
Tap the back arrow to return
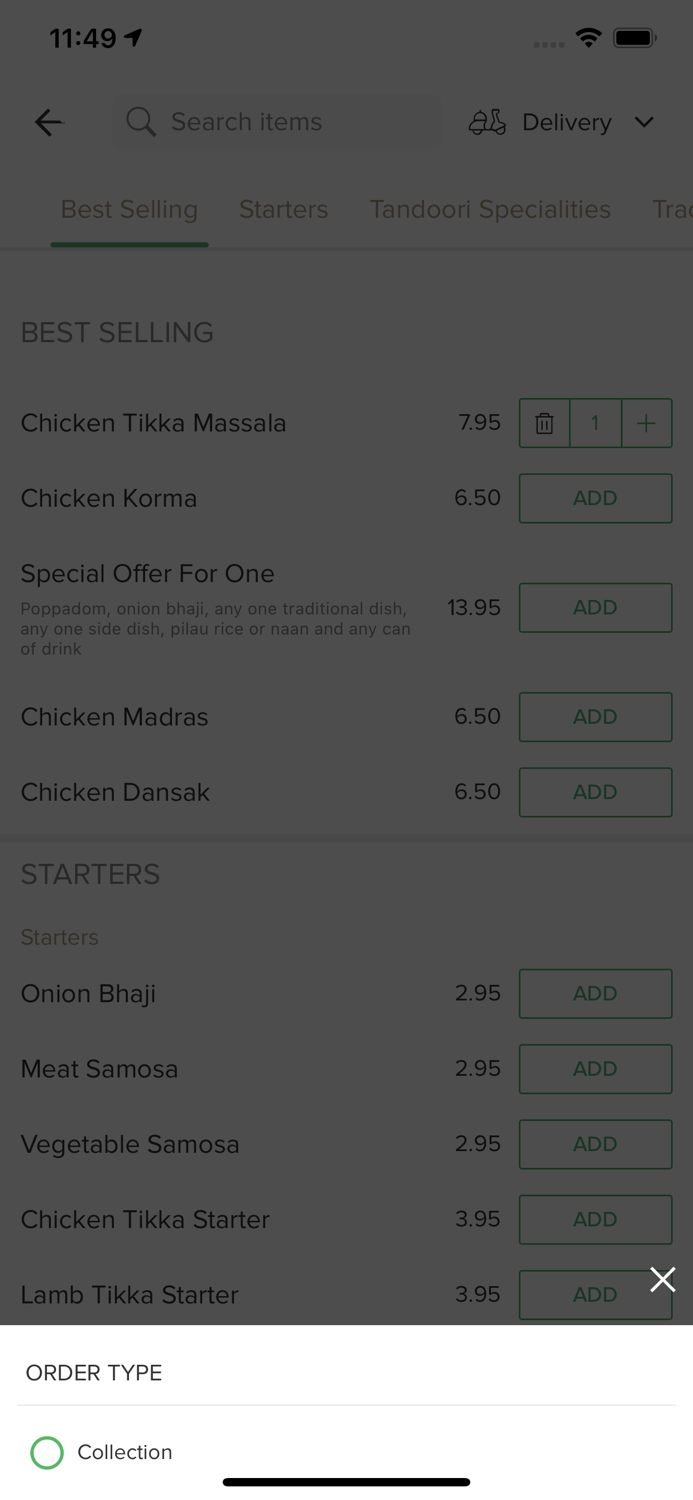(x=47, y=122)
